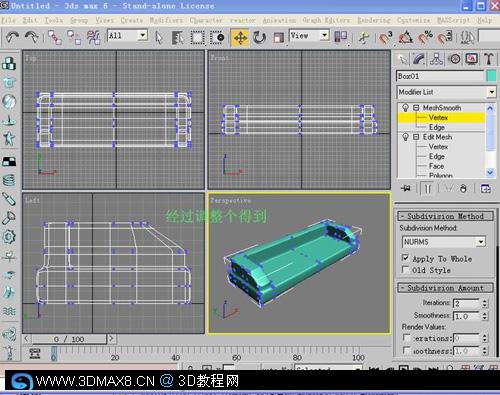Collapse the Edit Mesh sub-object tree
This screenshot has width=500, height=395.
click(x=416, y=137)
